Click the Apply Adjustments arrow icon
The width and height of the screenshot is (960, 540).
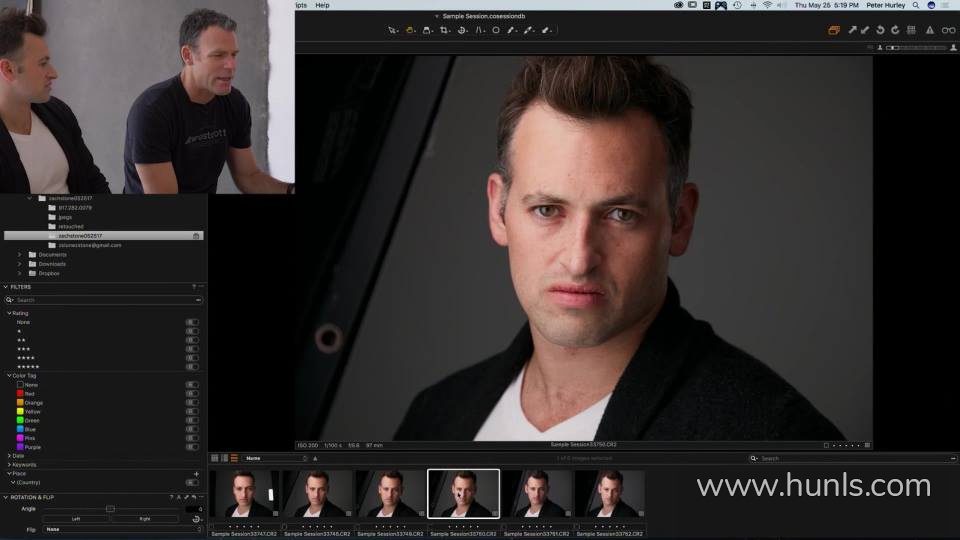(865, 30)
